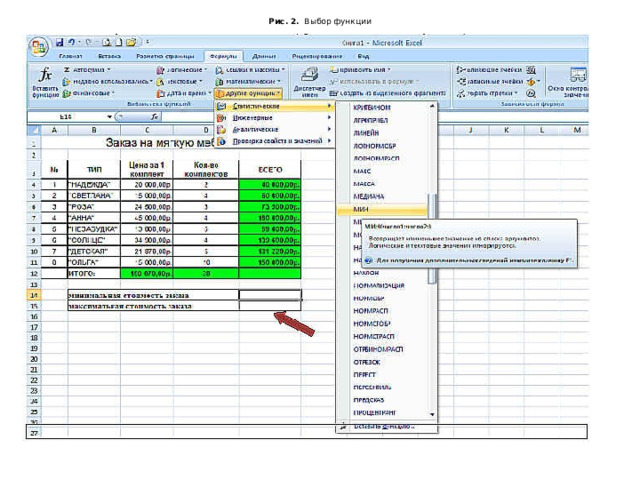Viewport: 640px width, 480px height.
Task: Click the function list scroll-up arrow
Action: click(432, 107)
